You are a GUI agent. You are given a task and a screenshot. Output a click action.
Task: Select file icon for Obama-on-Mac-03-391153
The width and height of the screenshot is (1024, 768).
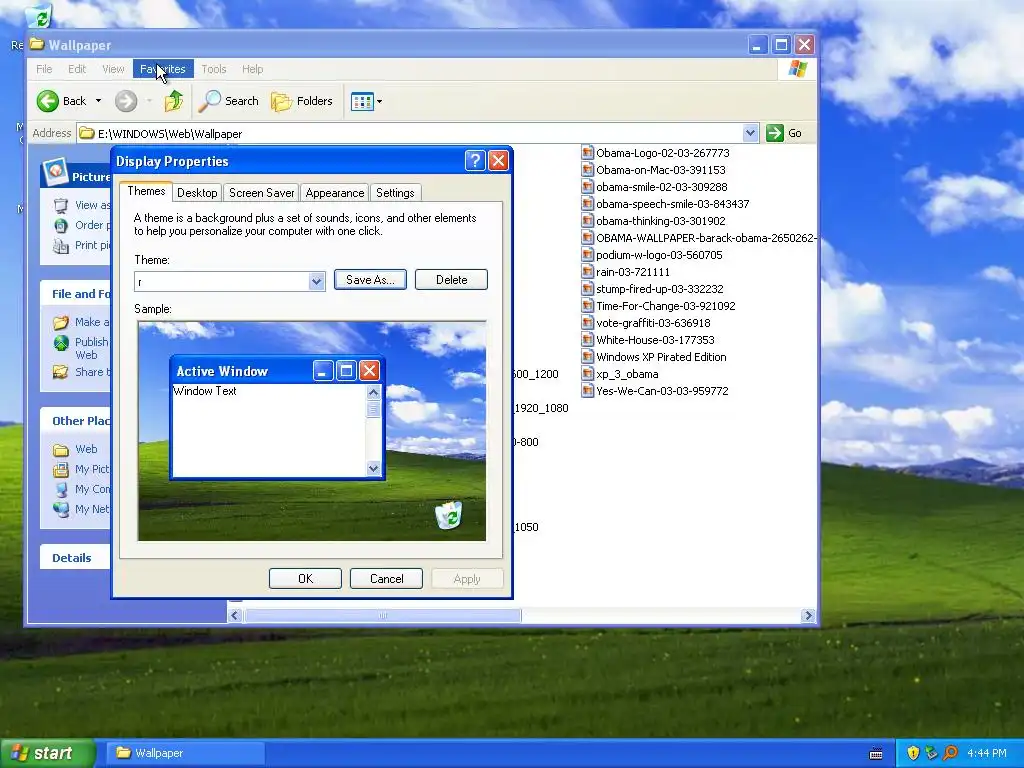pyautogui.click(x=587, y=170)
